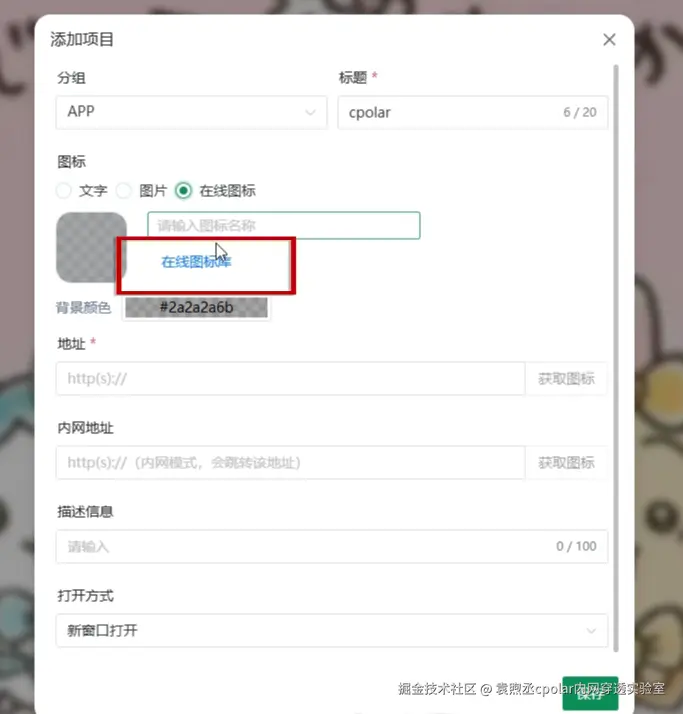
Task: Open the #2a2a2a6b background color picker
Action: pos(196,307)
